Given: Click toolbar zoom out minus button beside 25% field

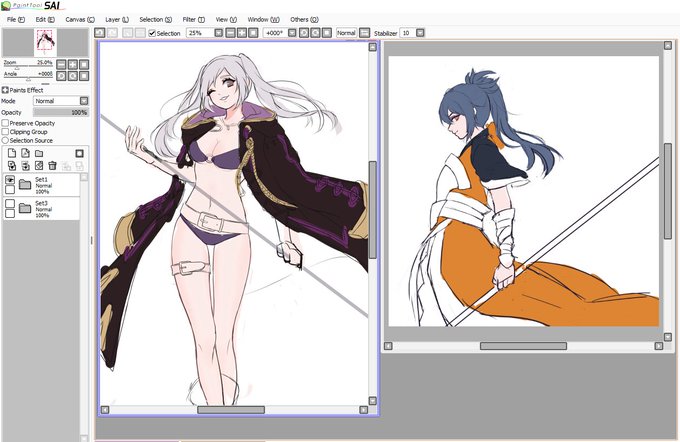Looking at the screenshot, I should point(230,33).
